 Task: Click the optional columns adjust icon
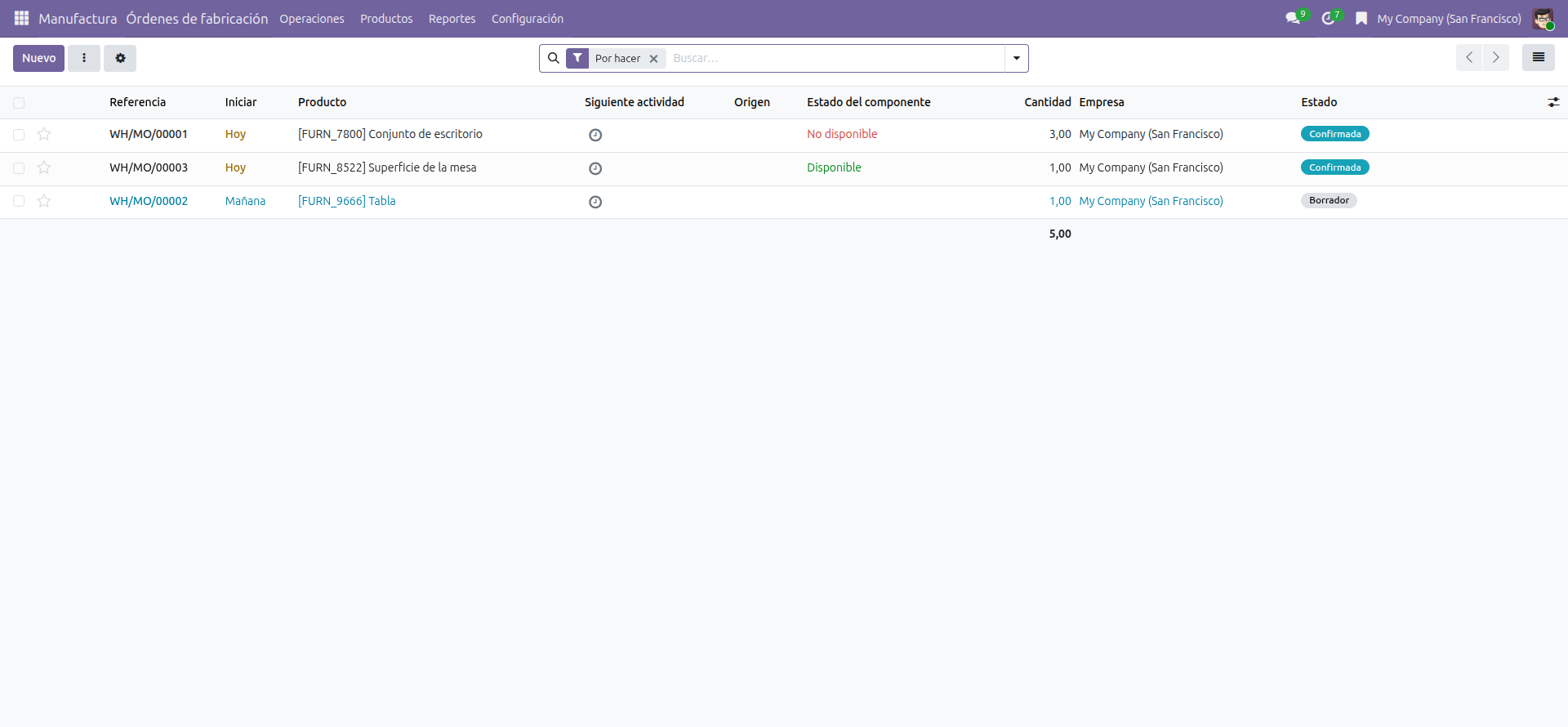1552,102
